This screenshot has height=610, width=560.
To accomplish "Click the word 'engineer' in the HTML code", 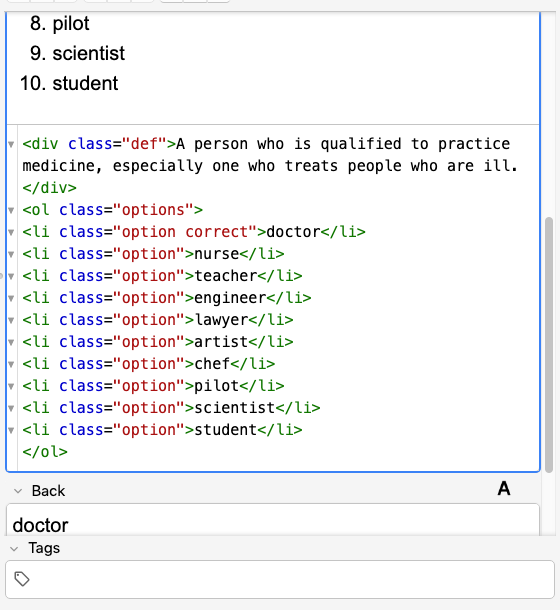I will coord(230,298).
